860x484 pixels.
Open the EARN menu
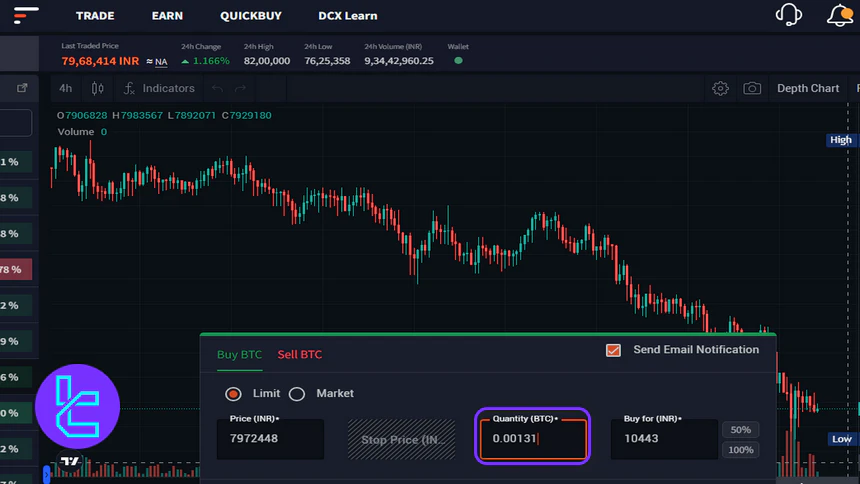167,16
